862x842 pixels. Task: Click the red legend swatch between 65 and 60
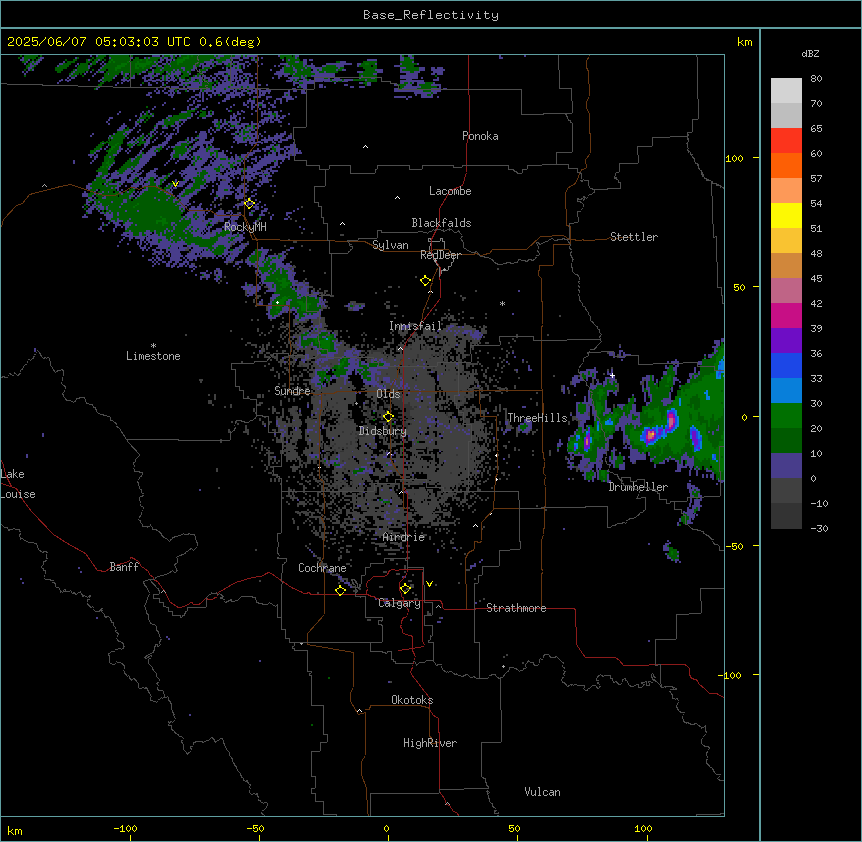pos(786,141)
